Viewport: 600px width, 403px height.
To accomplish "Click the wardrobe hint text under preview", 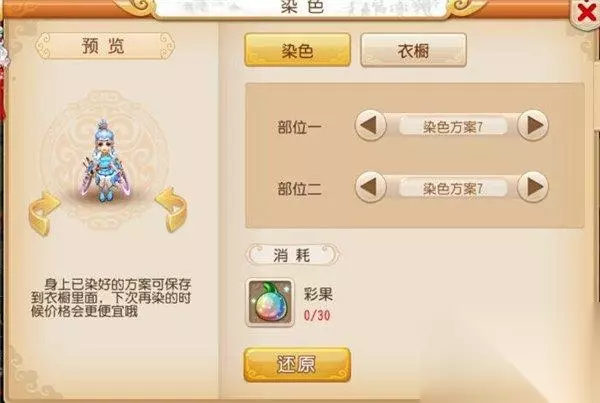I will click(111, 298).
